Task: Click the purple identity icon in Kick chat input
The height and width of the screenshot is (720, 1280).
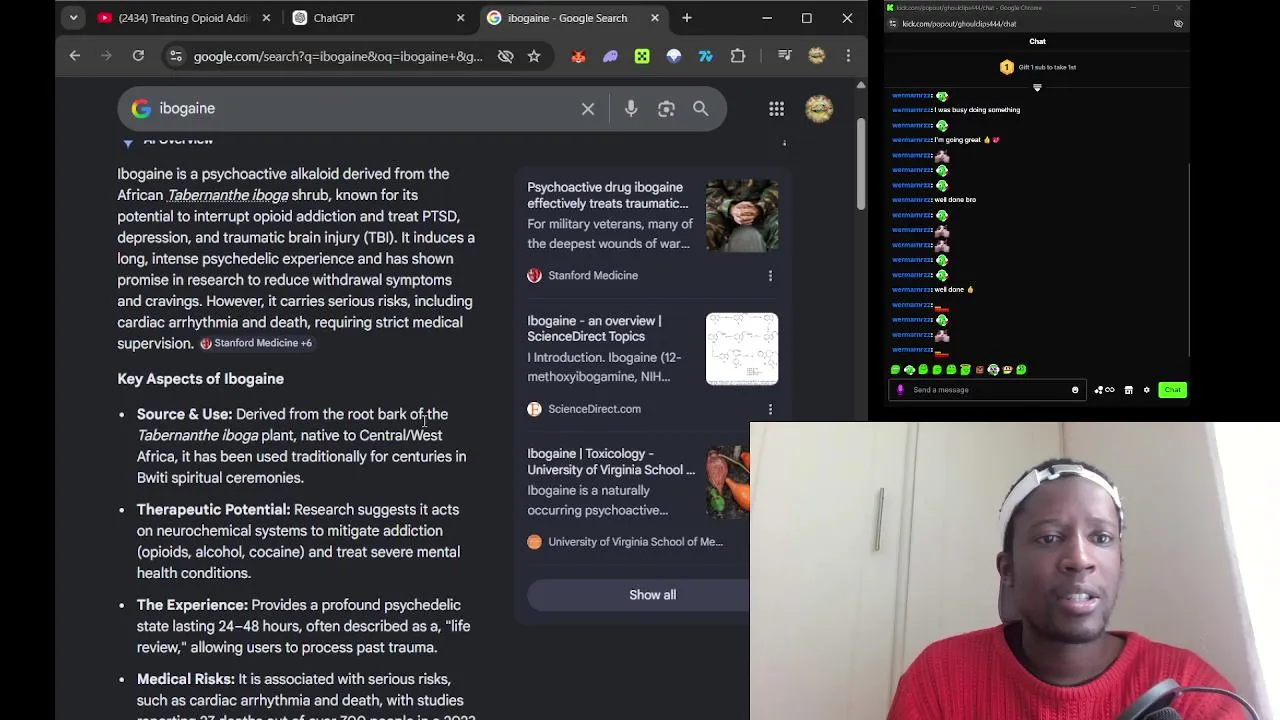Action: point(899,390)
